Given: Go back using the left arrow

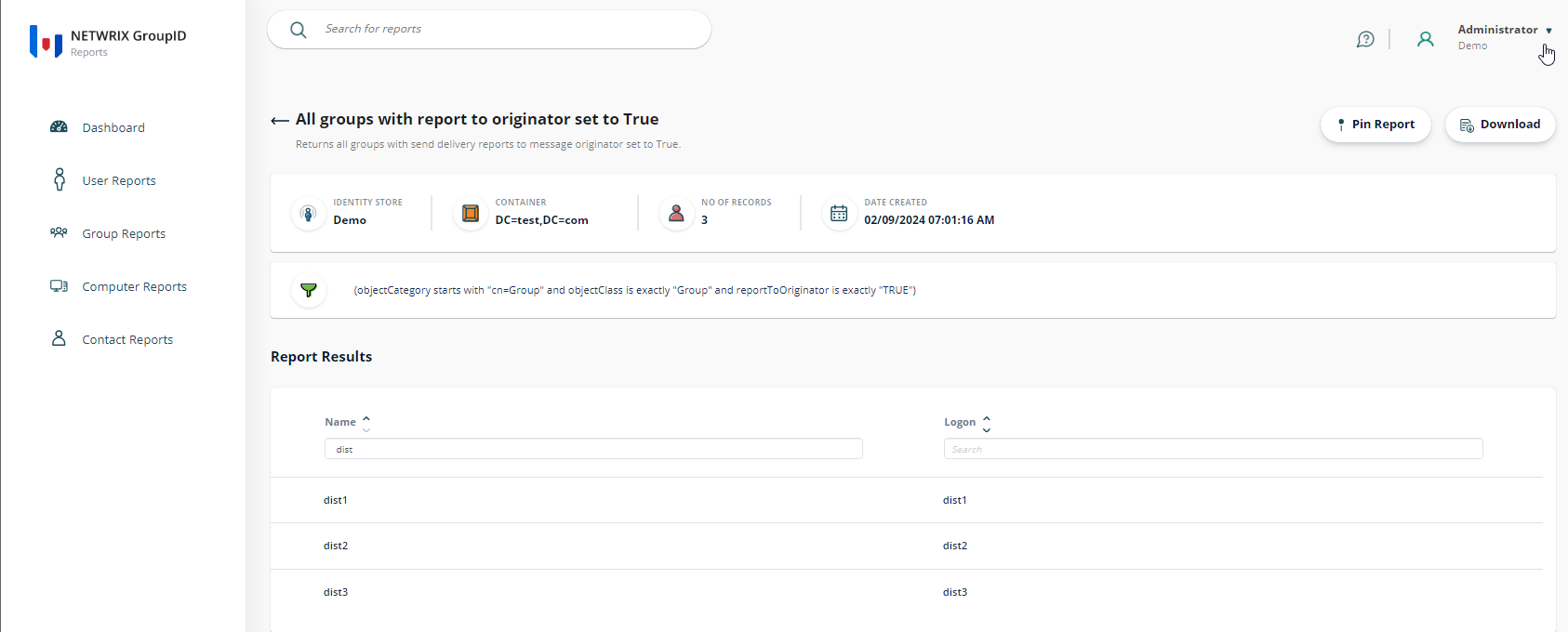Looking at the screenshot, I should (x=279, y=121).
